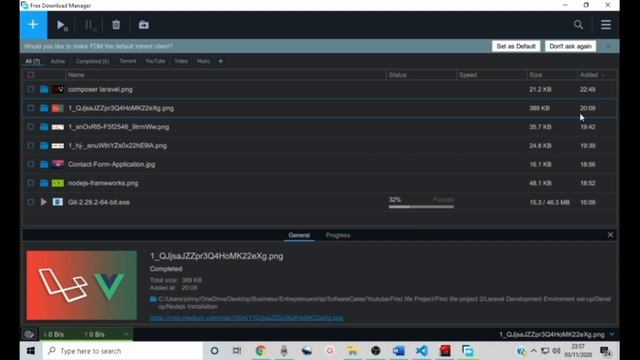640x360 pixels.
Task: Click the Set as Default button
Action: 516,46
